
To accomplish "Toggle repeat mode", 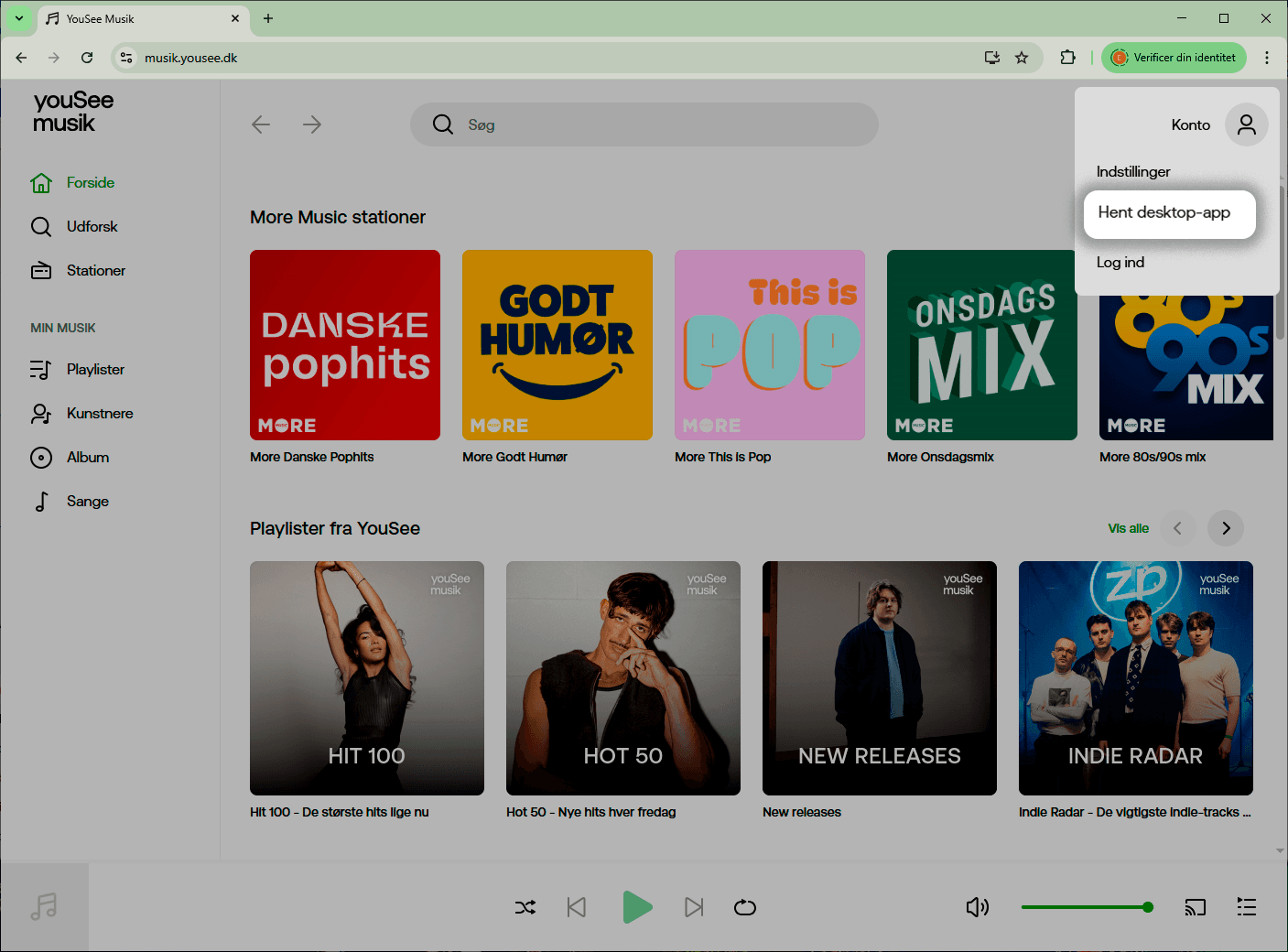I will tap(745, 907).
